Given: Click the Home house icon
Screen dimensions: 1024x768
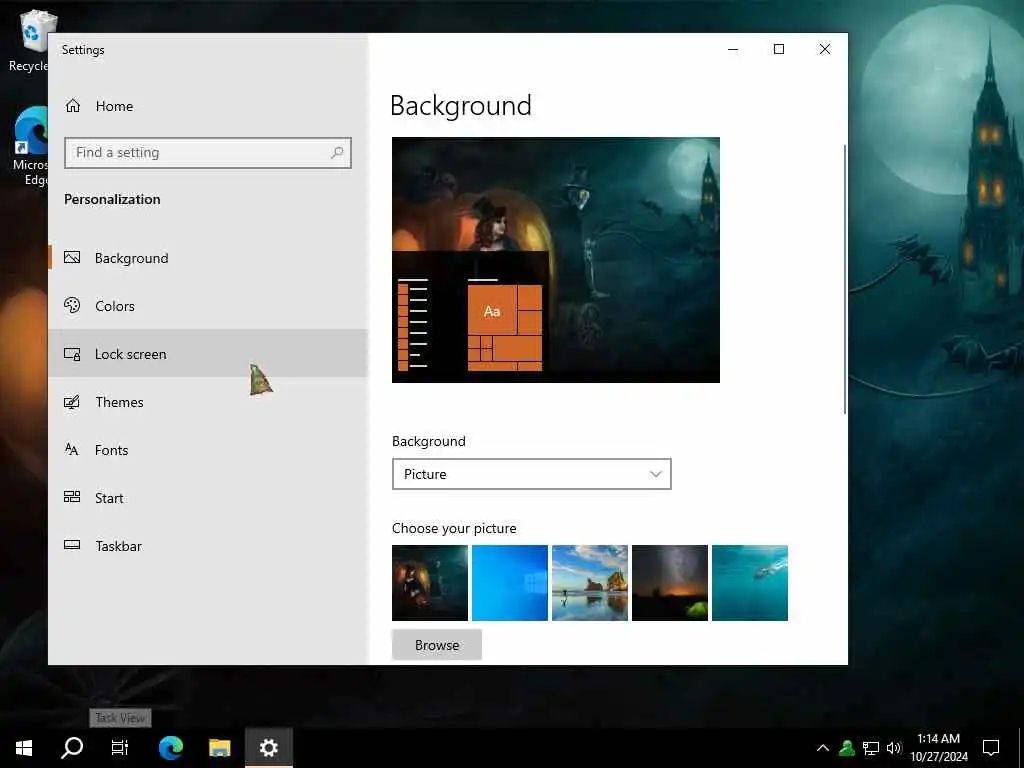Looking at the screenshot, I should [x=72, y=106].
